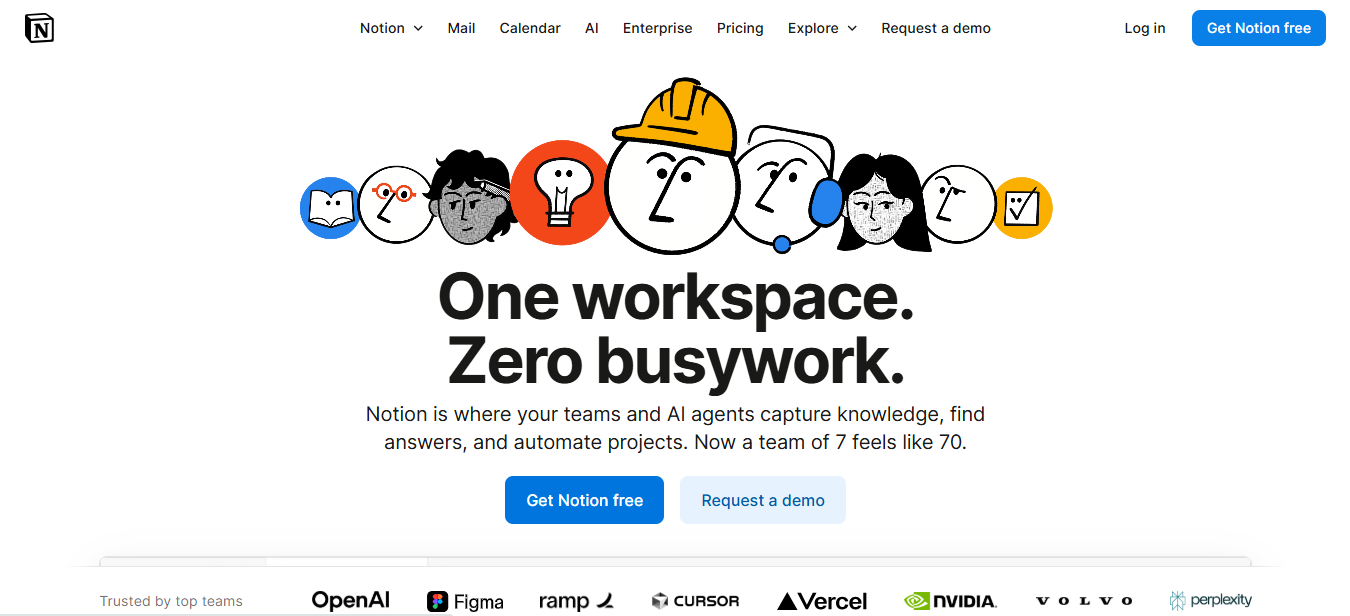This screenshot has height=616, width=1350.
Task: Select the blue open-book character icon
Action: pyautogui.click(x=330, y=208)
